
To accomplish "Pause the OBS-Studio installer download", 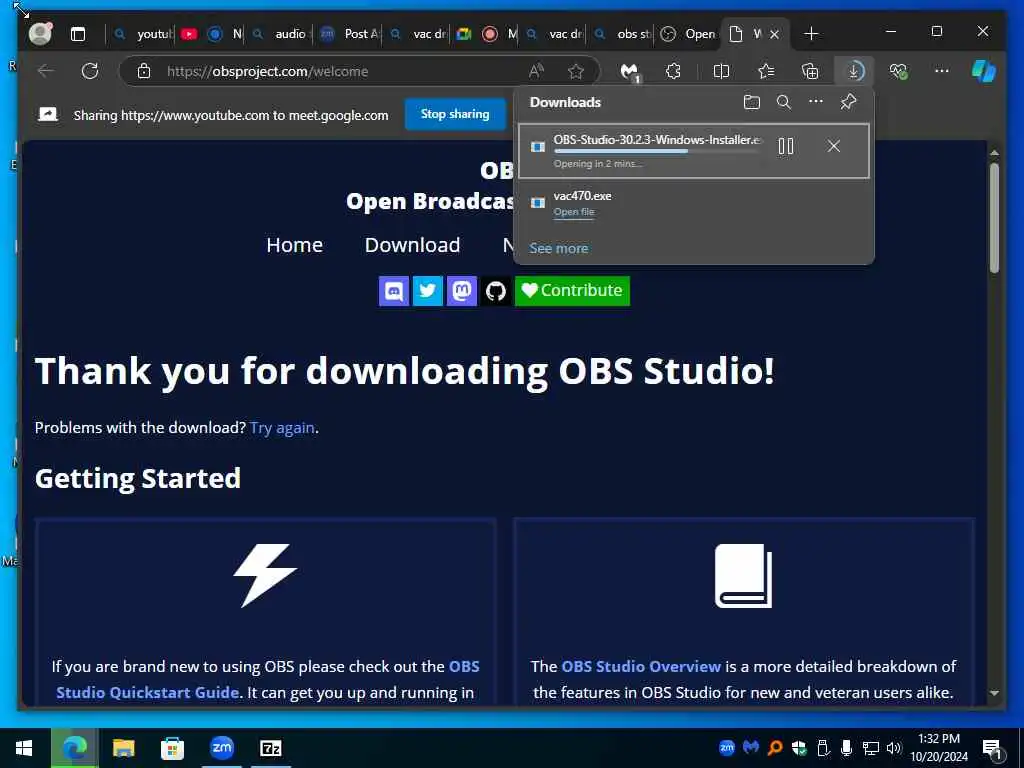I will tap(786, 146).
